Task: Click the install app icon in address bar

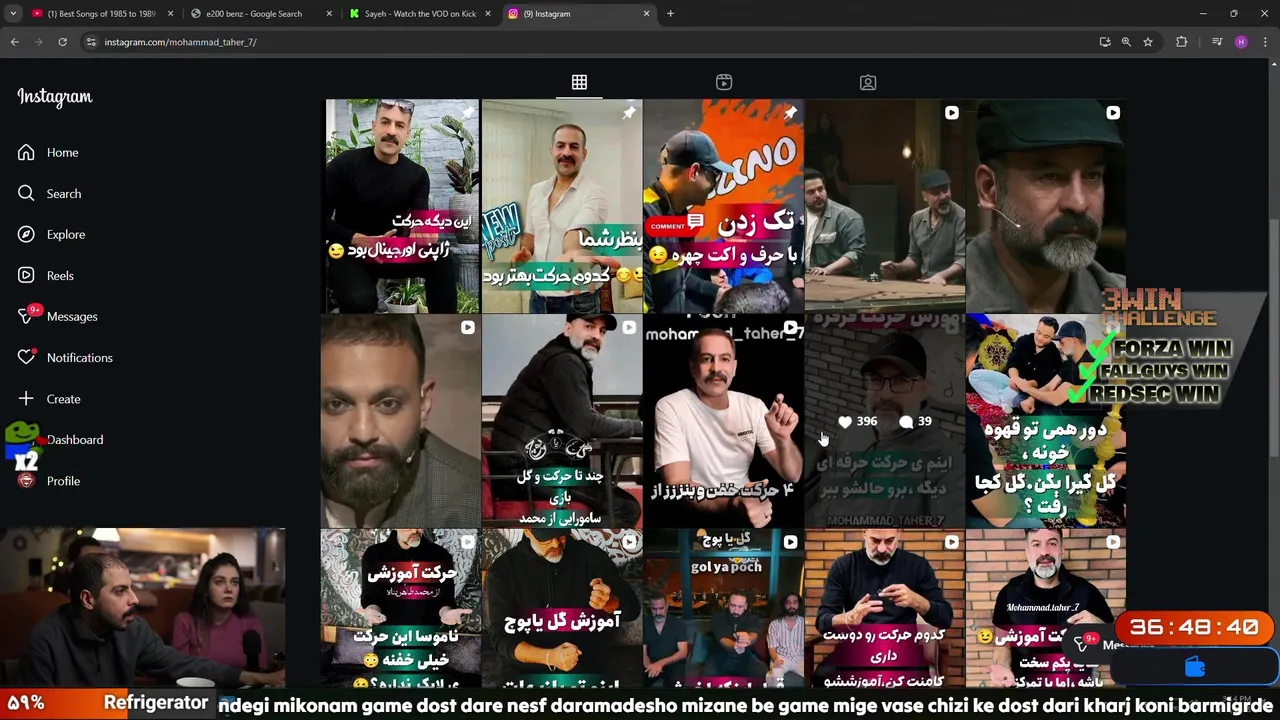Action: pos(1104,42)
